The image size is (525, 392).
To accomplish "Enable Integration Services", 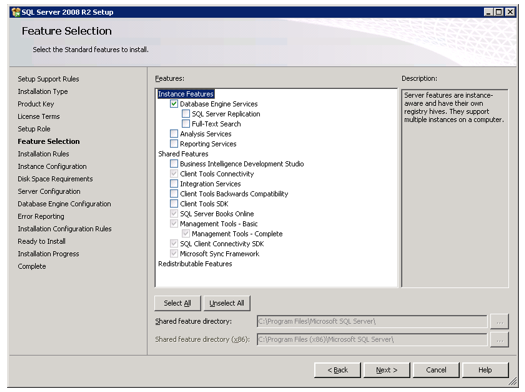I will 174,184.
